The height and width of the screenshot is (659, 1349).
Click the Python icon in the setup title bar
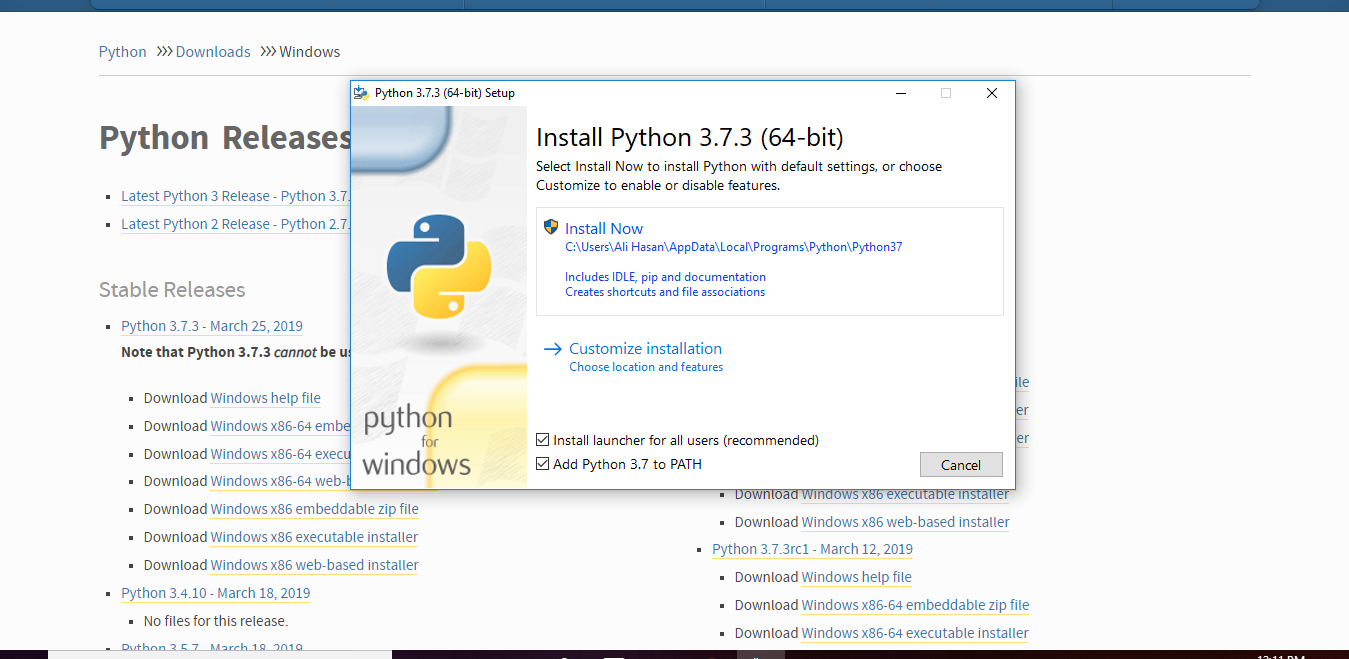pos(361,93)
